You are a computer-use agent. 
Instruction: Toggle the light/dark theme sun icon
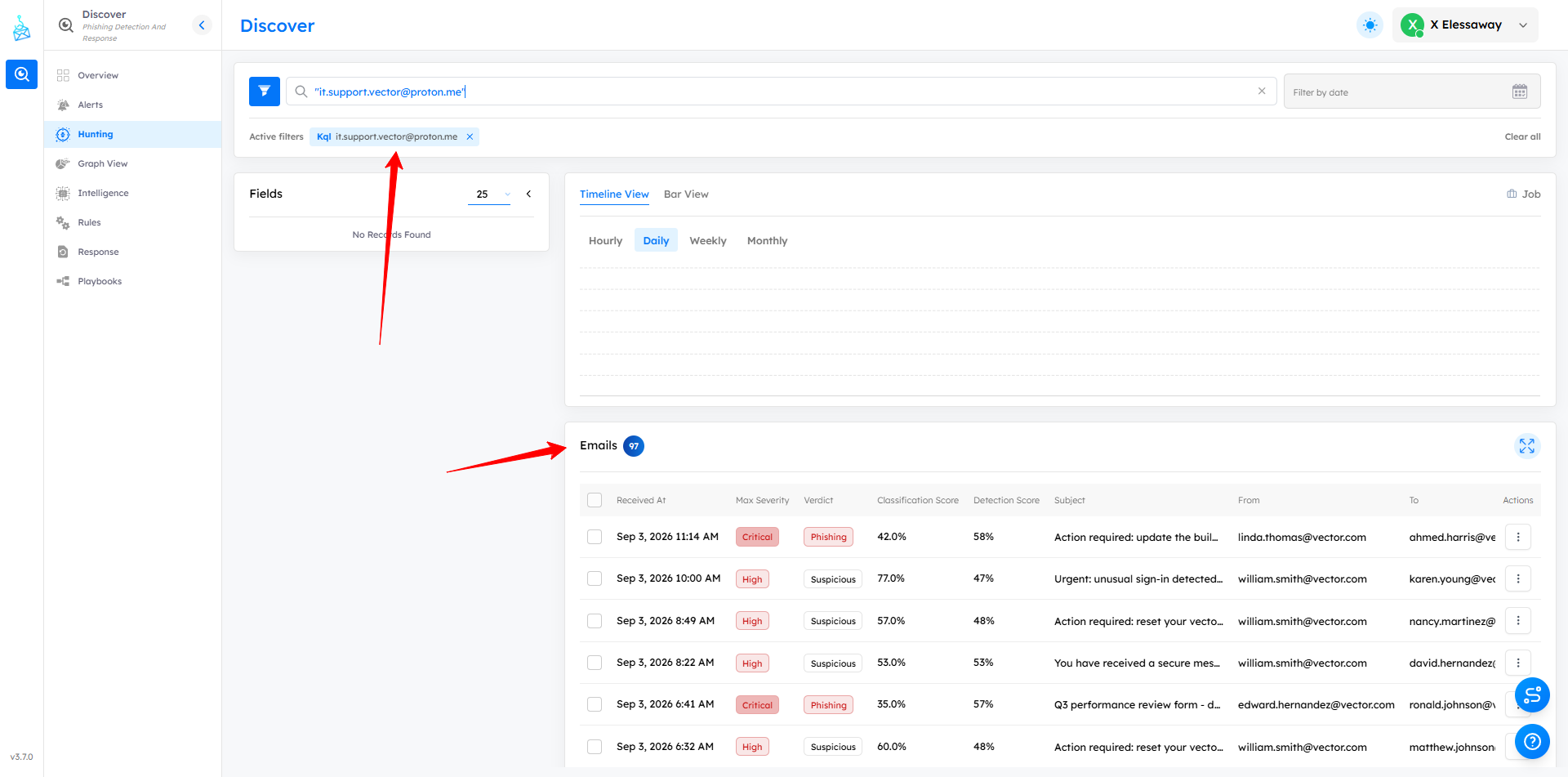click(x=1370, y=25)
